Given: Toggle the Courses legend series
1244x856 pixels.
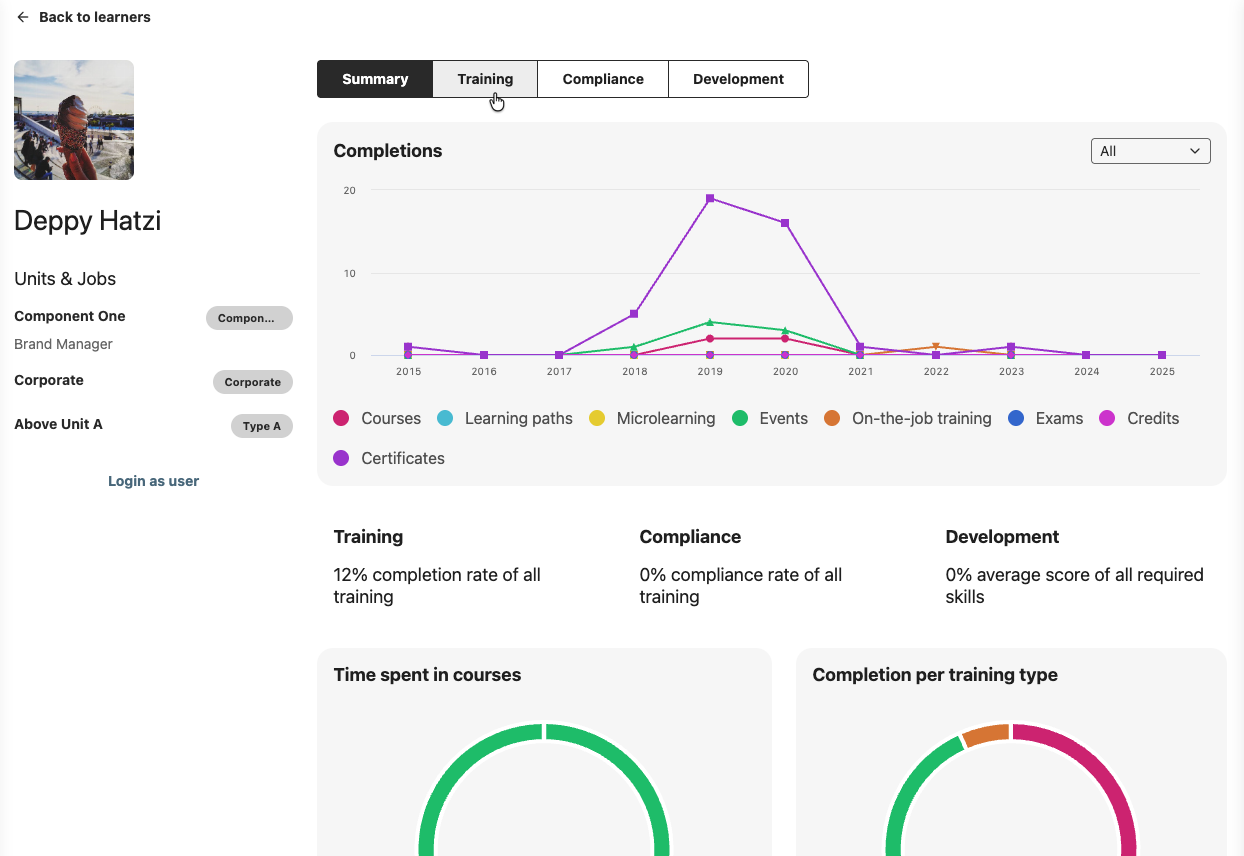Looking at the screenshot, I should pyautogui.click(x=377, y=418).
